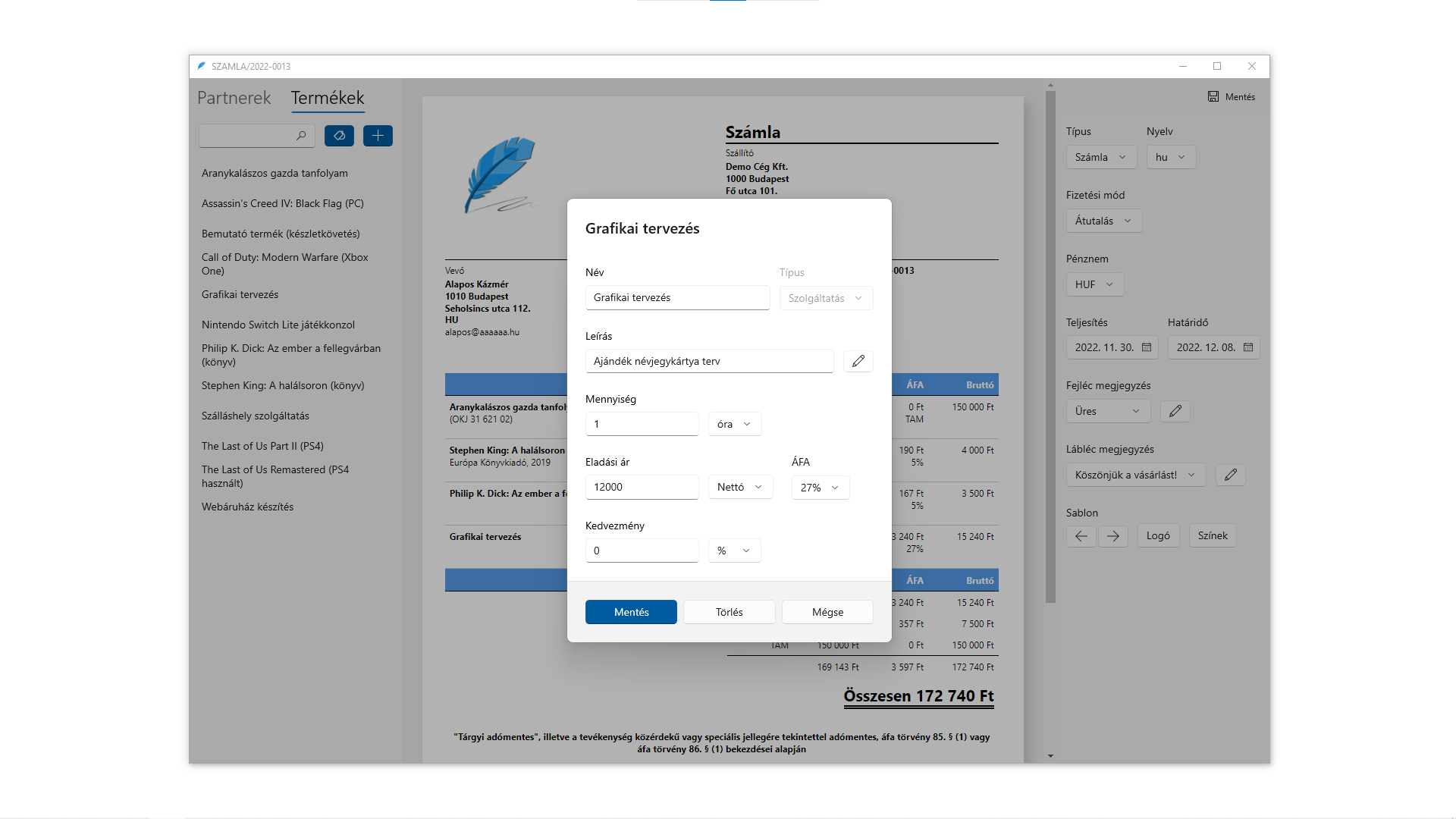
Task: Edit Fejléc megjegyzés with pencil icon
Action: [x=1175, y=411]
